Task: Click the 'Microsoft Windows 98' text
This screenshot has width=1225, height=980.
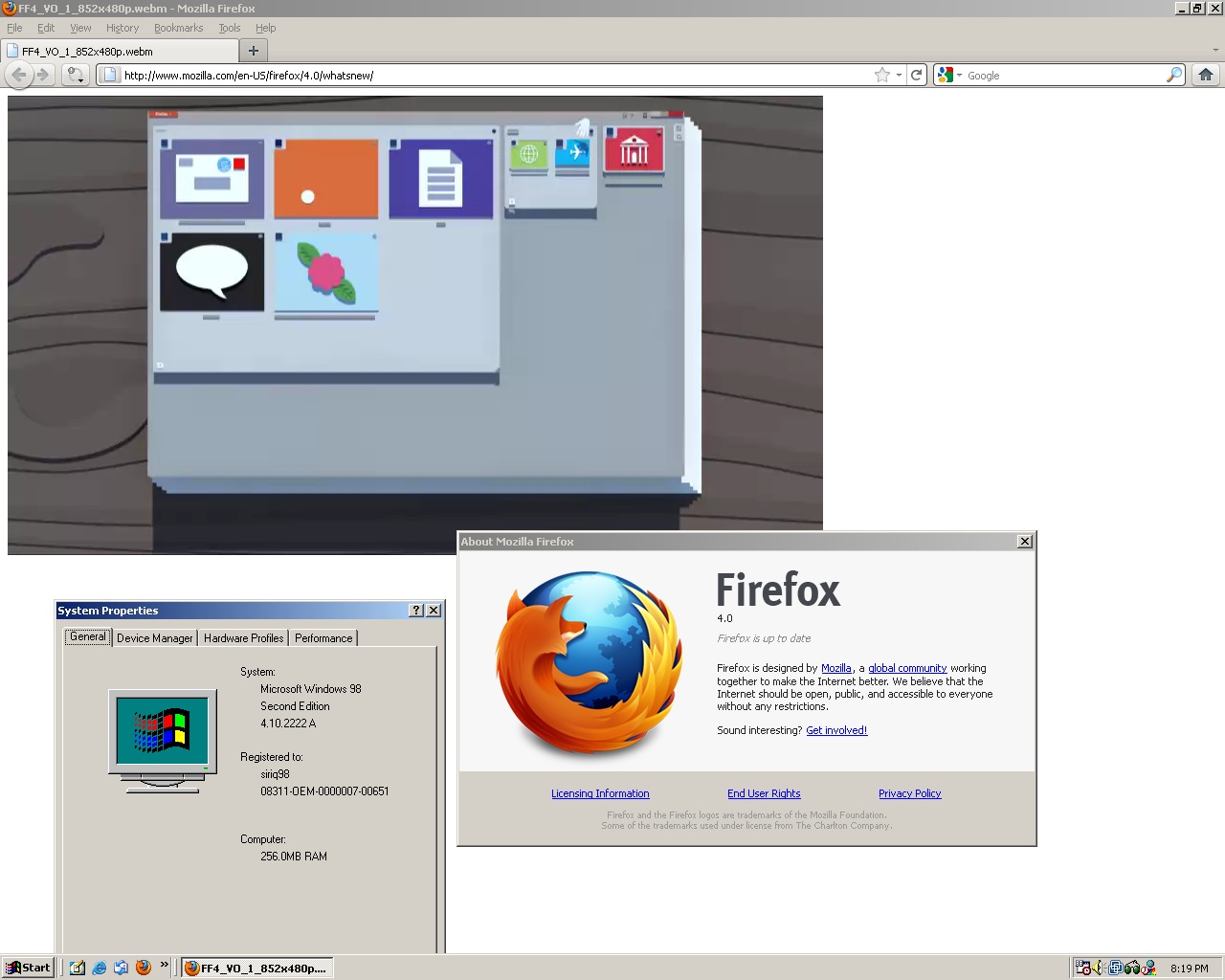Action: 311,689
